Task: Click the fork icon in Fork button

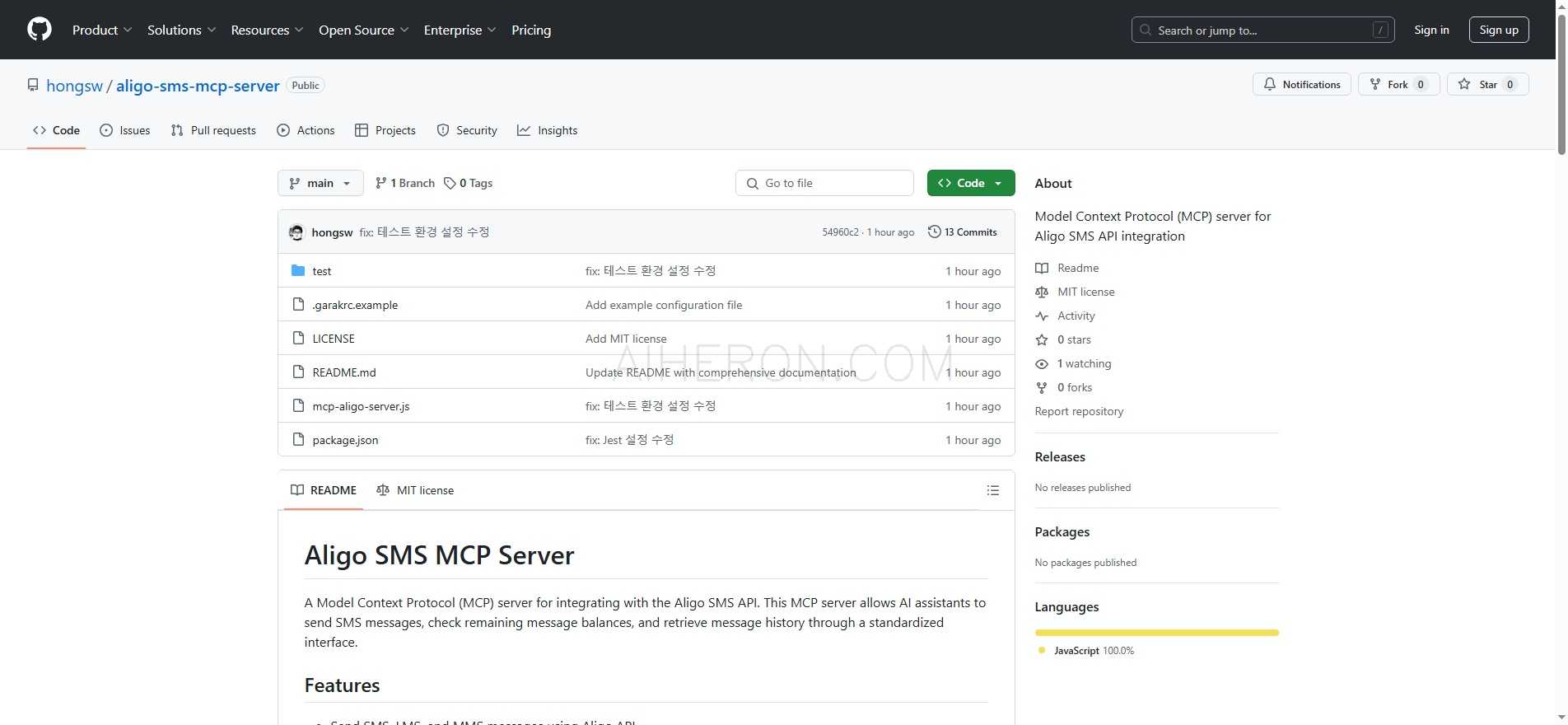Action: [x=1375, y=84]
